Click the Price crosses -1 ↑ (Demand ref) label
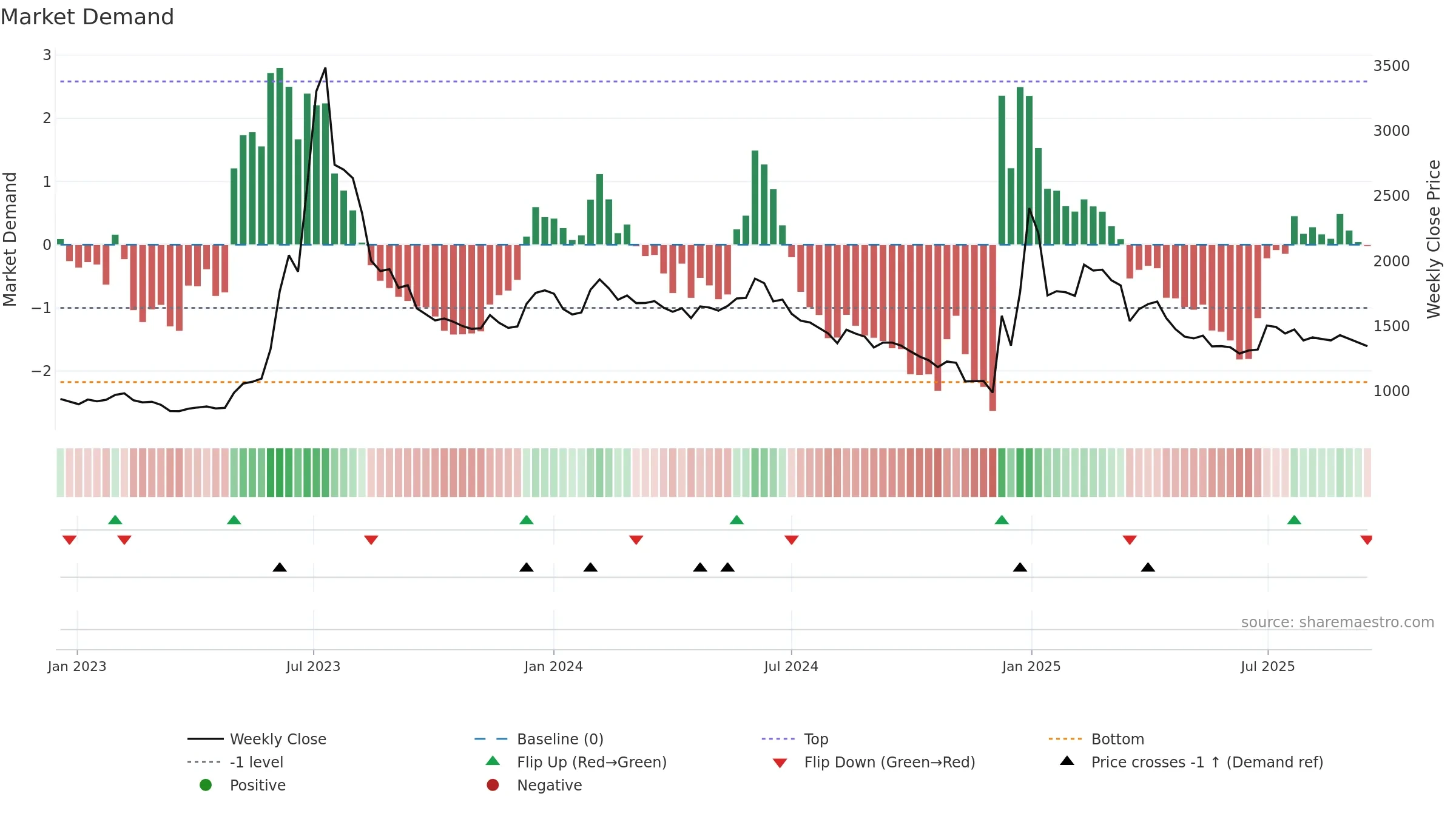 click(1207, 762)
